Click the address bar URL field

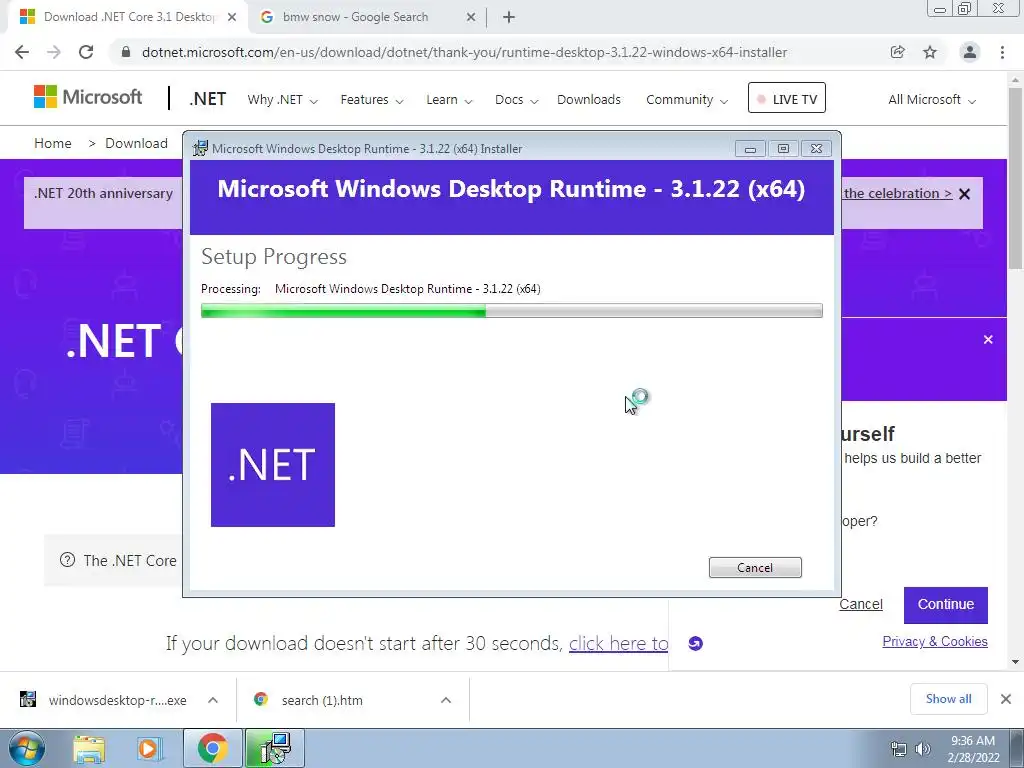[x=464, y=52]
